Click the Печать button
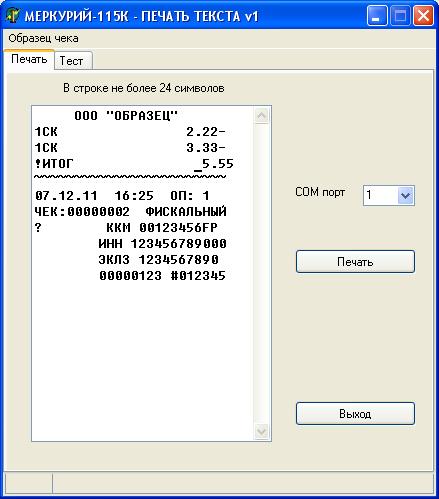The height and width of the screenshot is (499, 439). click(x=355, y=262)
